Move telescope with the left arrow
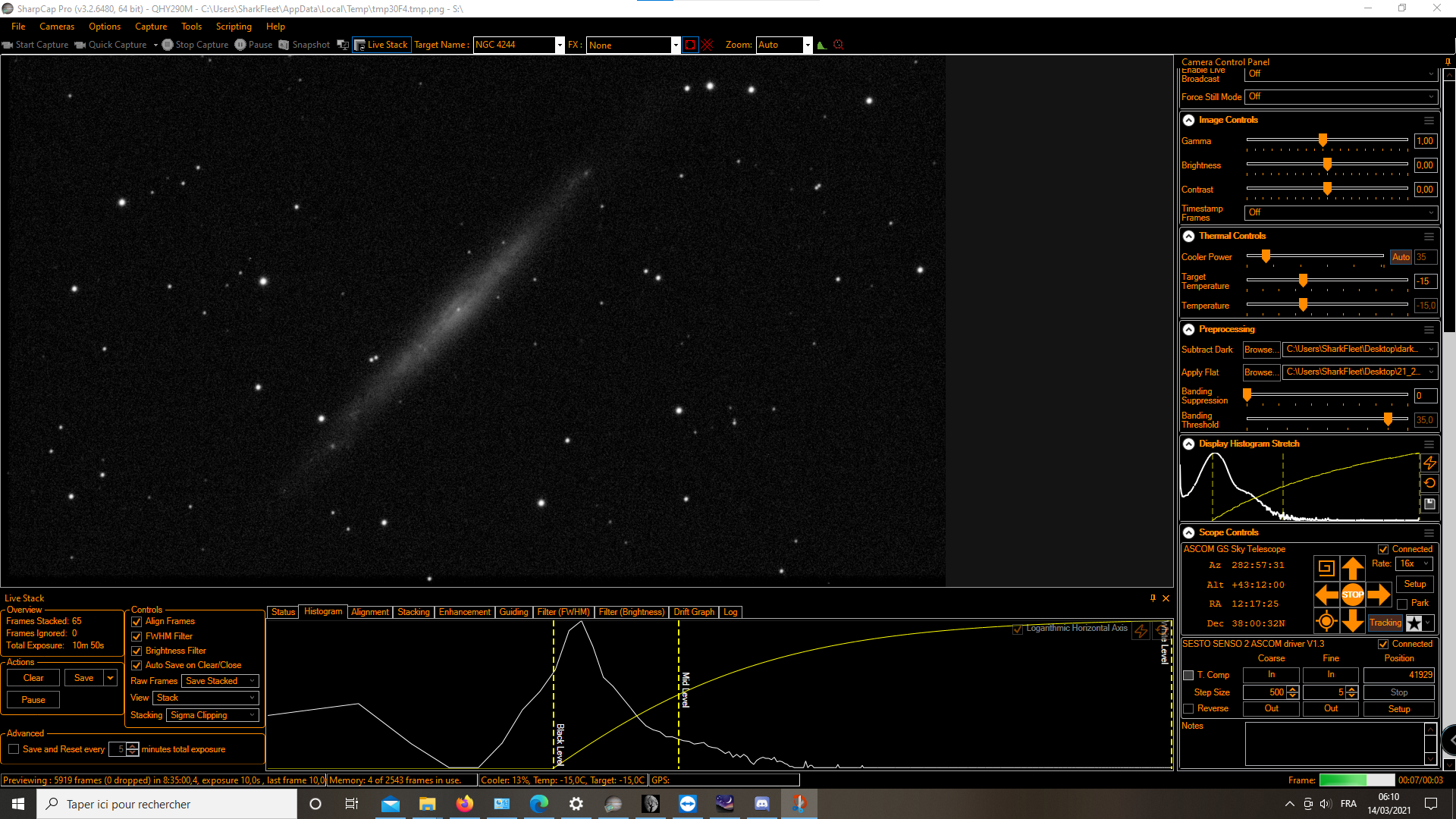The height and width of the screenshot is (819, 1456). pos(1326,595)
